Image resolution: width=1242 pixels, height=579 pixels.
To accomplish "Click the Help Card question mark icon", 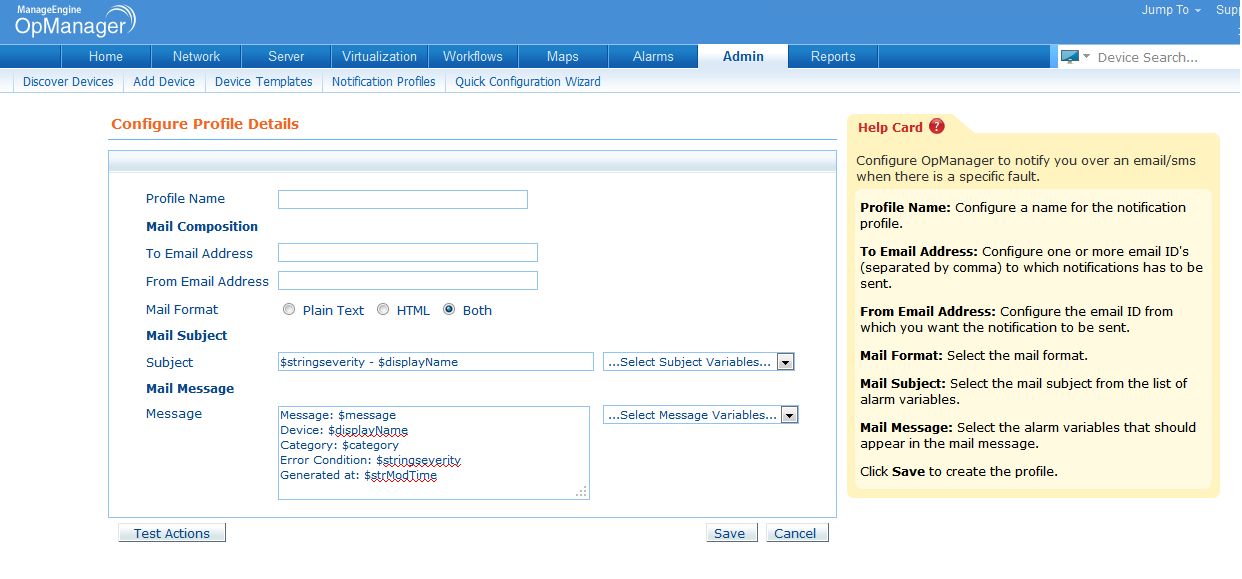I will [x=937, y=126].
